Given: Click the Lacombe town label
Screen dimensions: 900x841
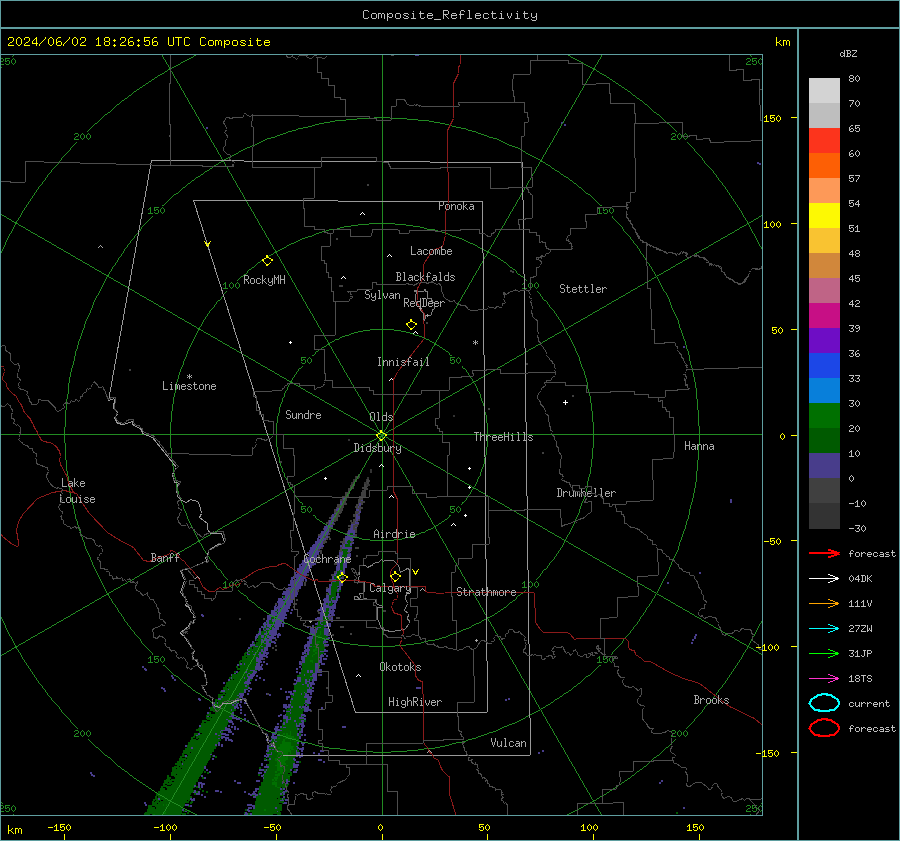Looking at the screenshot, I should click(x=431, y=251).
